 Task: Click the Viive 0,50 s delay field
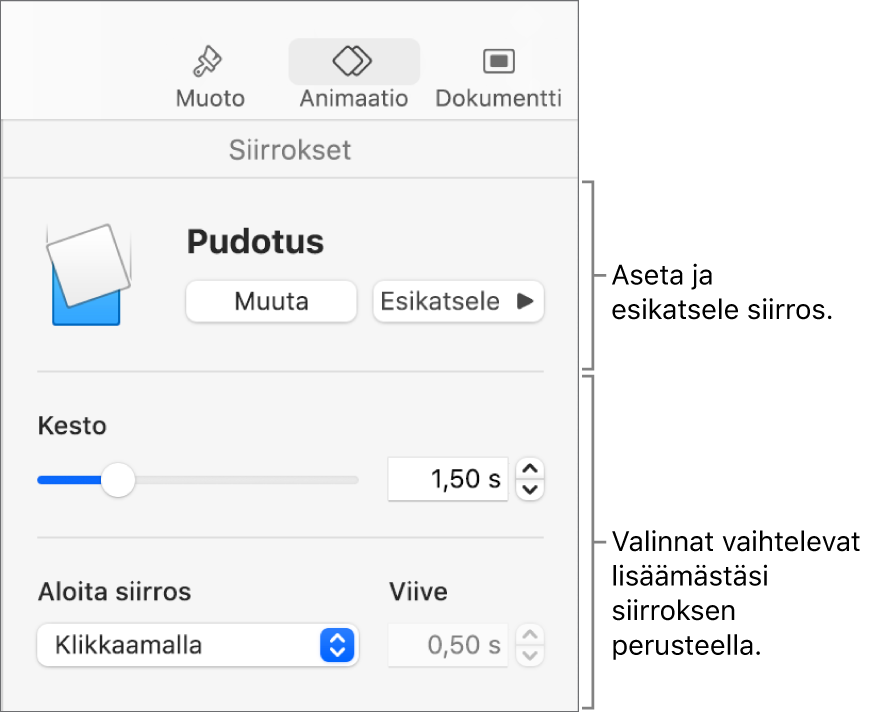click(x=448, y=645)
